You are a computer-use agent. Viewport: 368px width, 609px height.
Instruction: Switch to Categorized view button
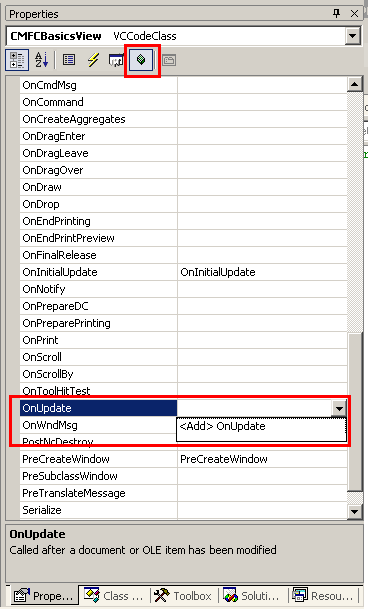(17, 60)
